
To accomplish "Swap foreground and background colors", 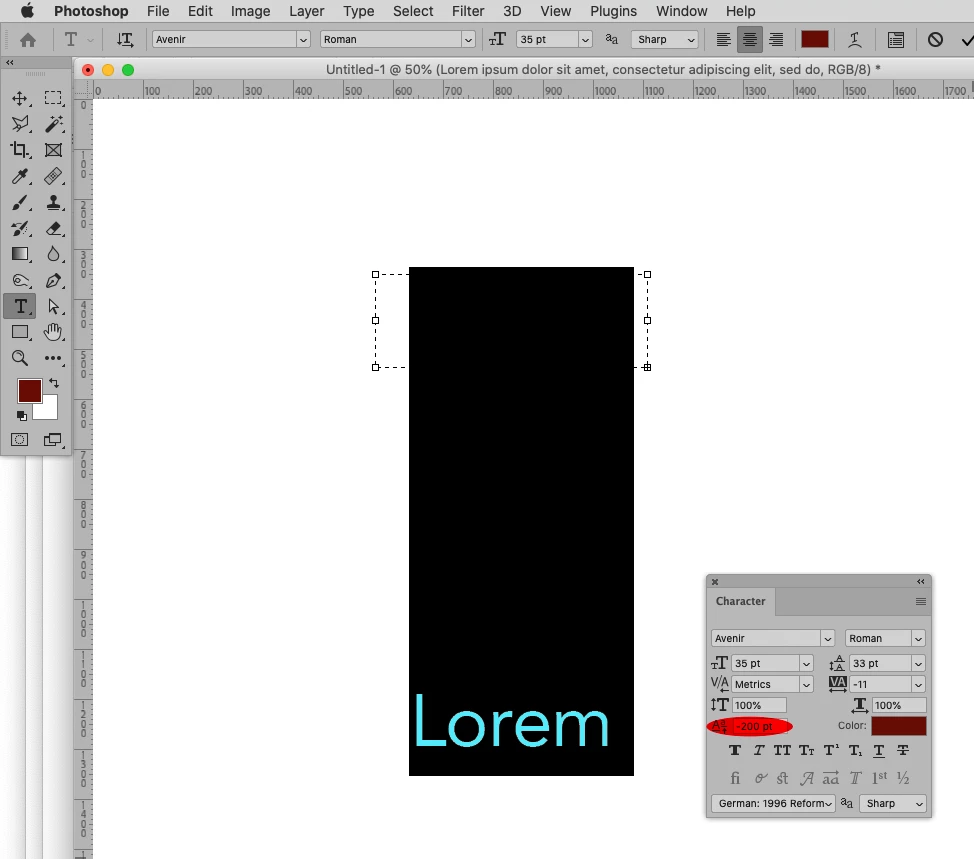I will coord(54,383).
